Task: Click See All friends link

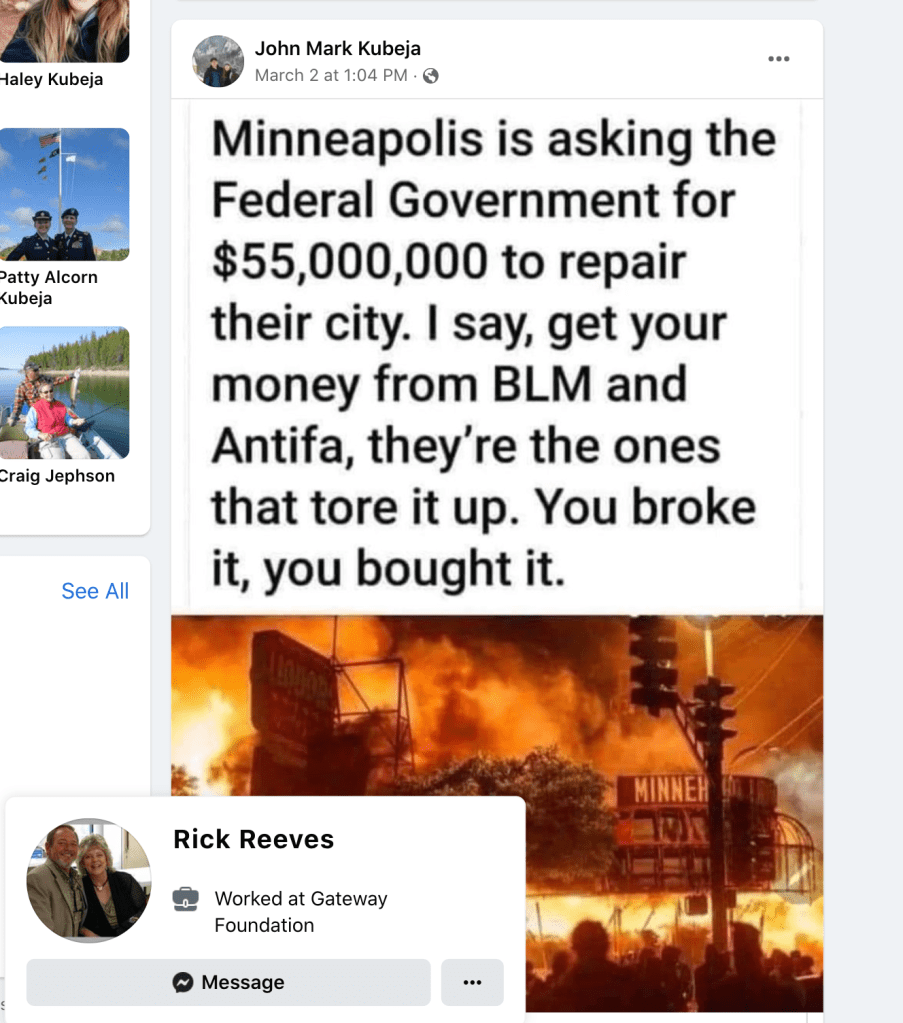Action: (x=95, y=590)
